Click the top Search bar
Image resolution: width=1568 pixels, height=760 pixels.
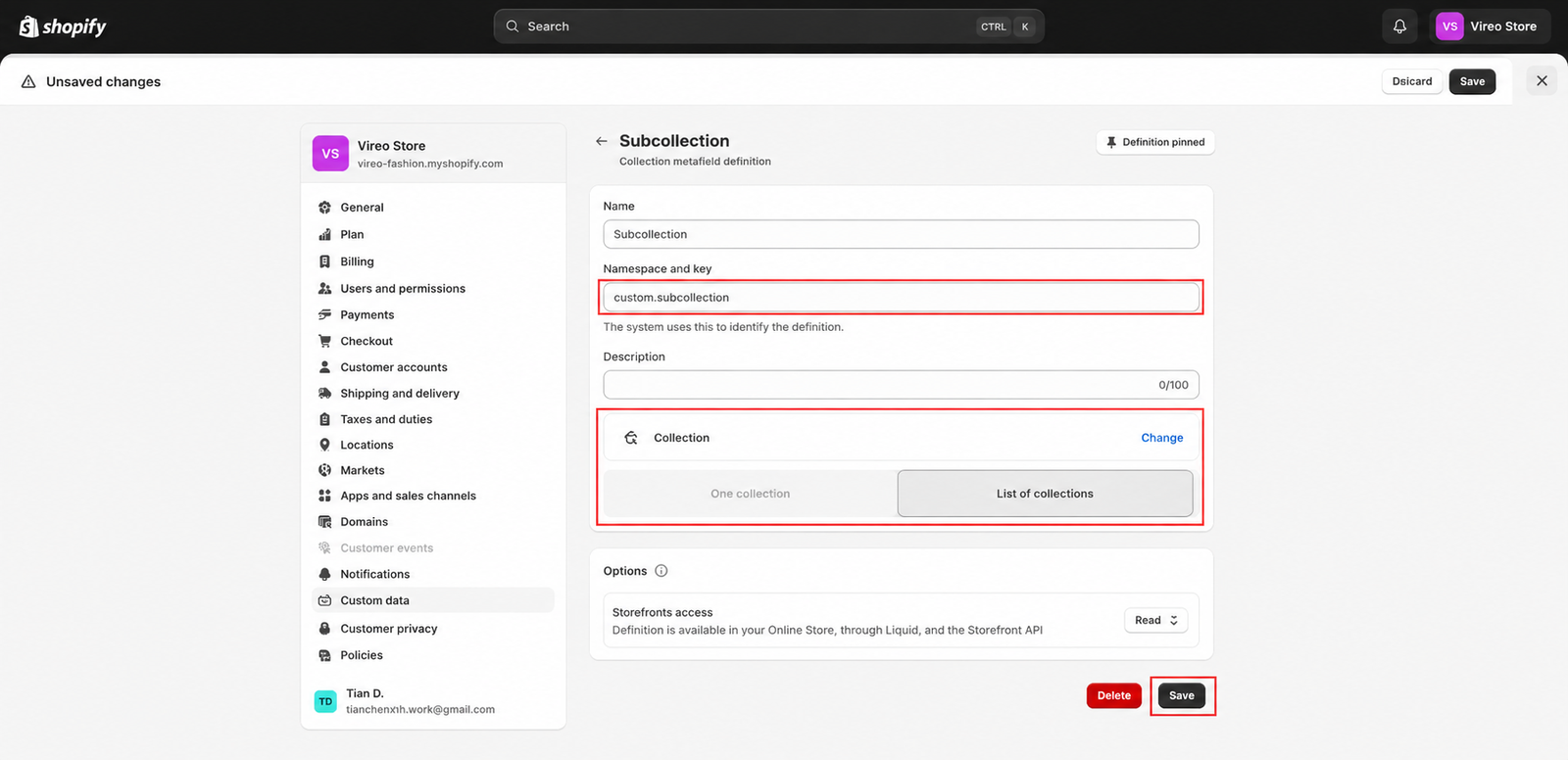[768, 26]
